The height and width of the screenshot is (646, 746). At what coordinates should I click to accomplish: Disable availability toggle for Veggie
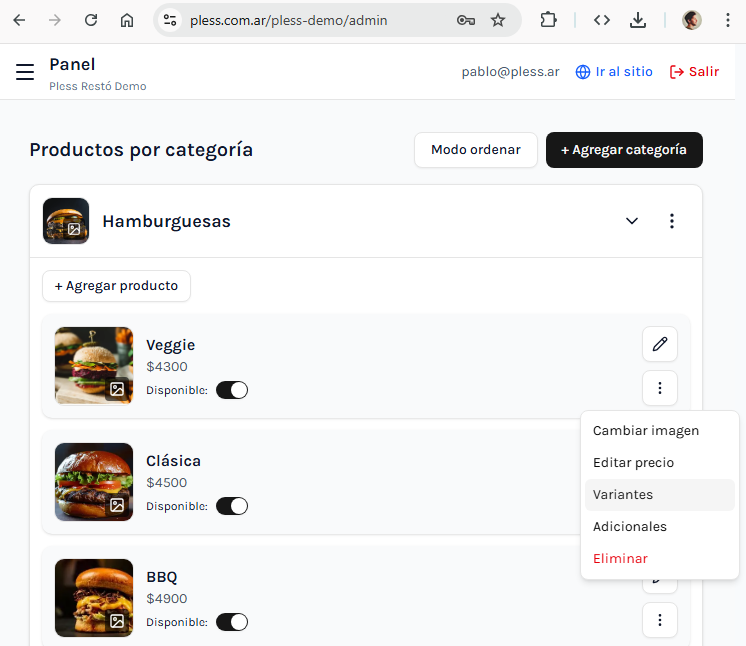coord(232,390)
